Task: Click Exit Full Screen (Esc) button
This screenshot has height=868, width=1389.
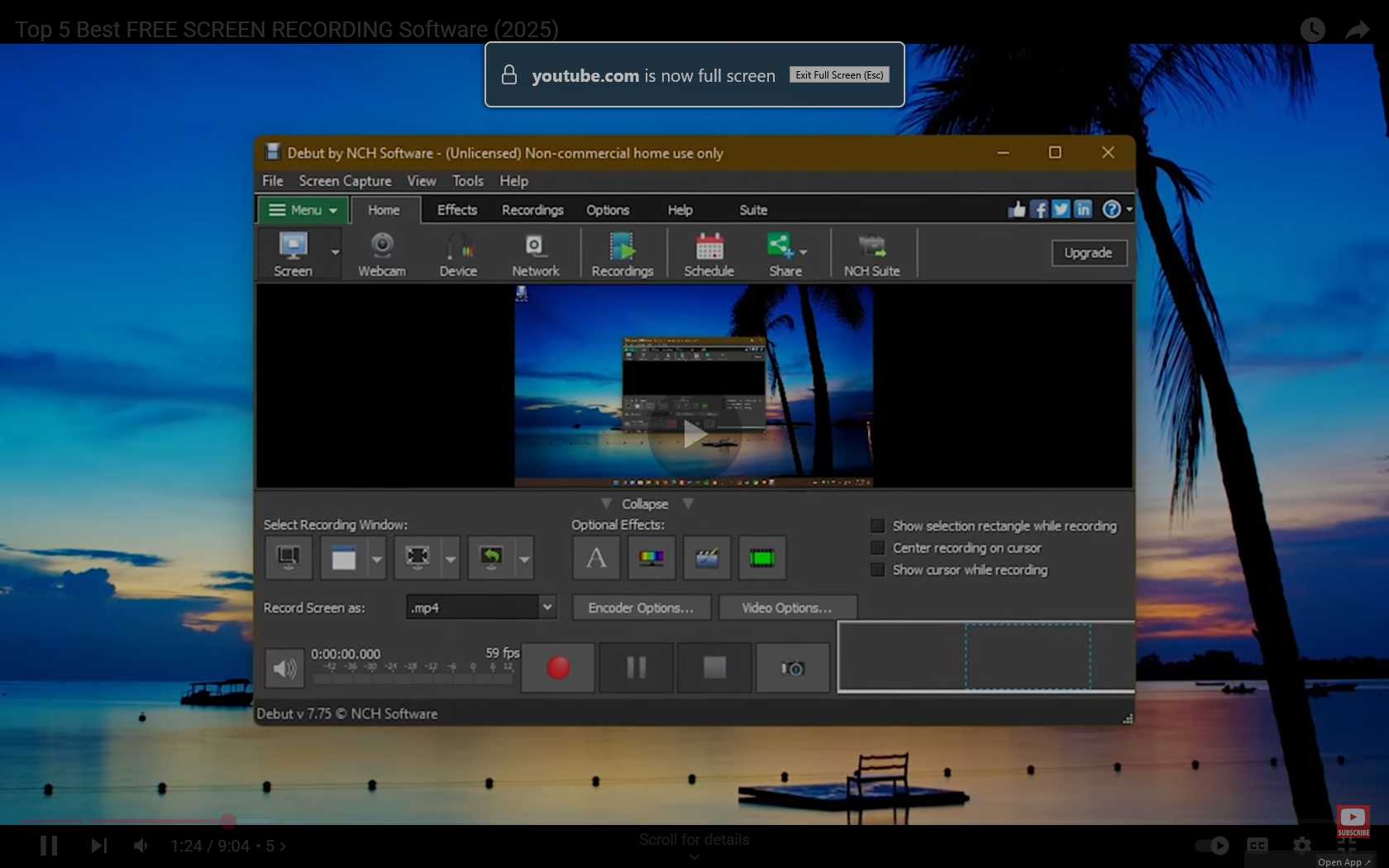Action: tap(839, 75)
